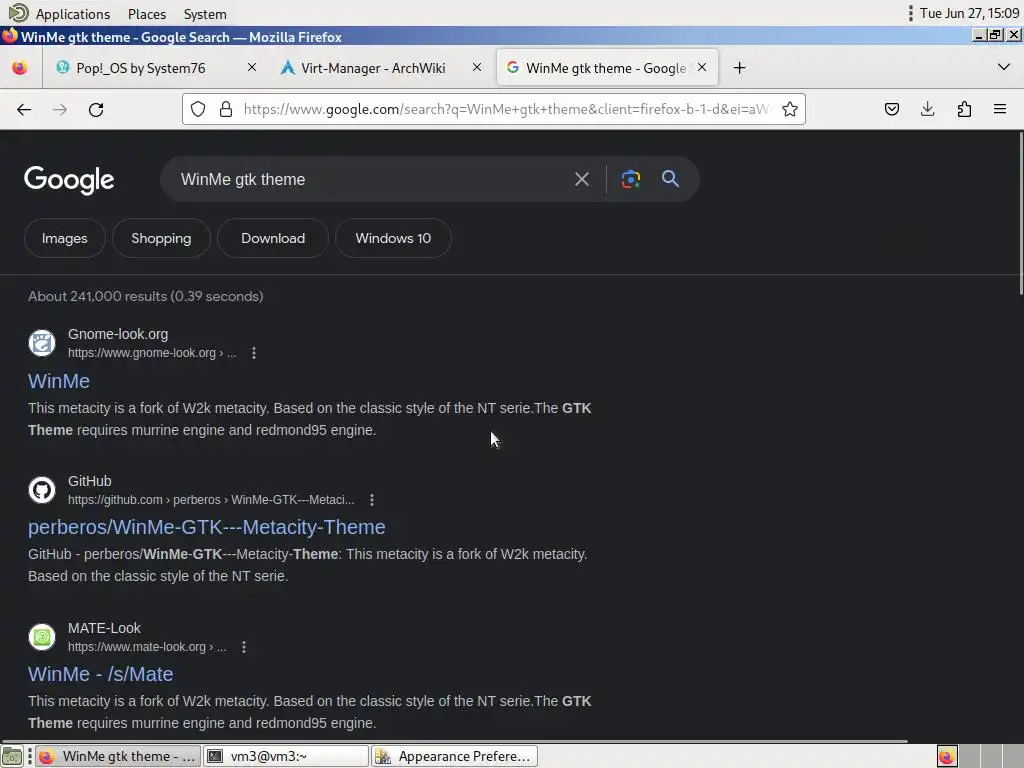1024x768 pixels.
Task: Click the github.com perberos URL breadcrumb
Action: pos(211,500)
